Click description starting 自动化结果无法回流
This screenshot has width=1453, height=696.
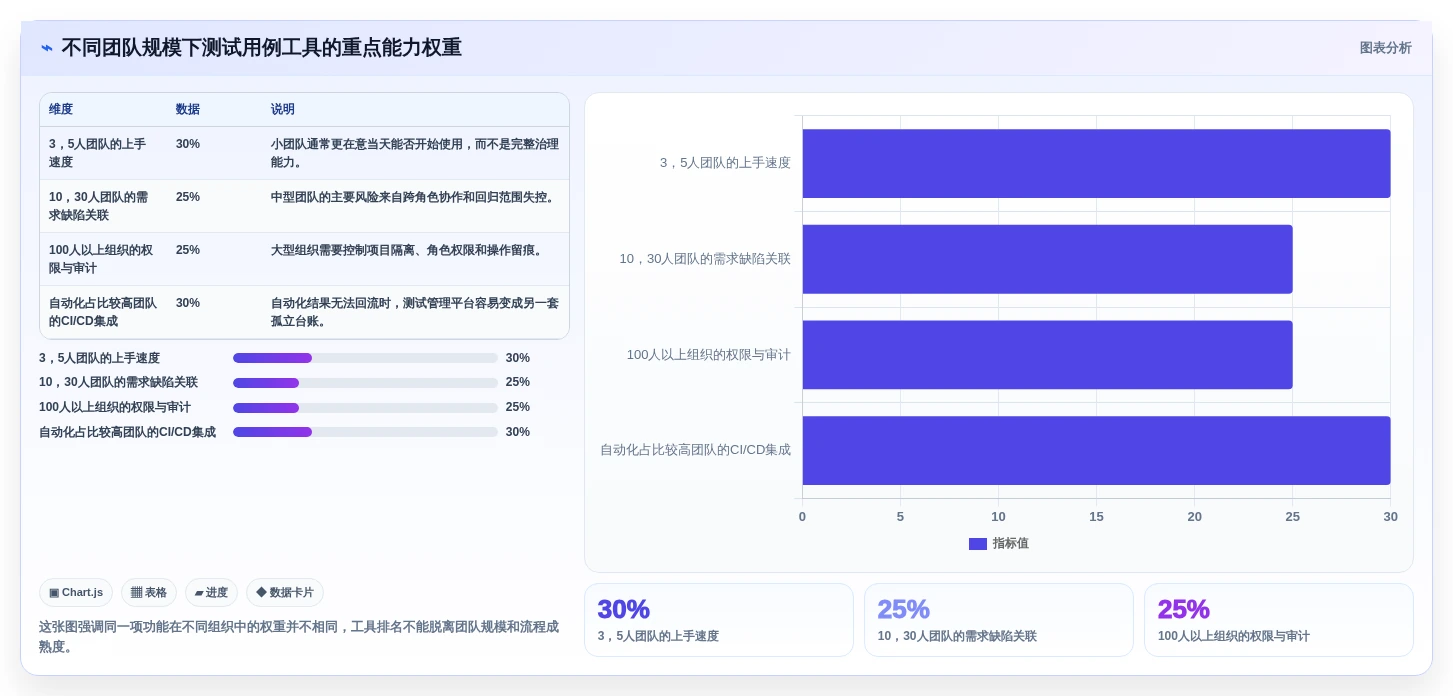coord(414,312)
